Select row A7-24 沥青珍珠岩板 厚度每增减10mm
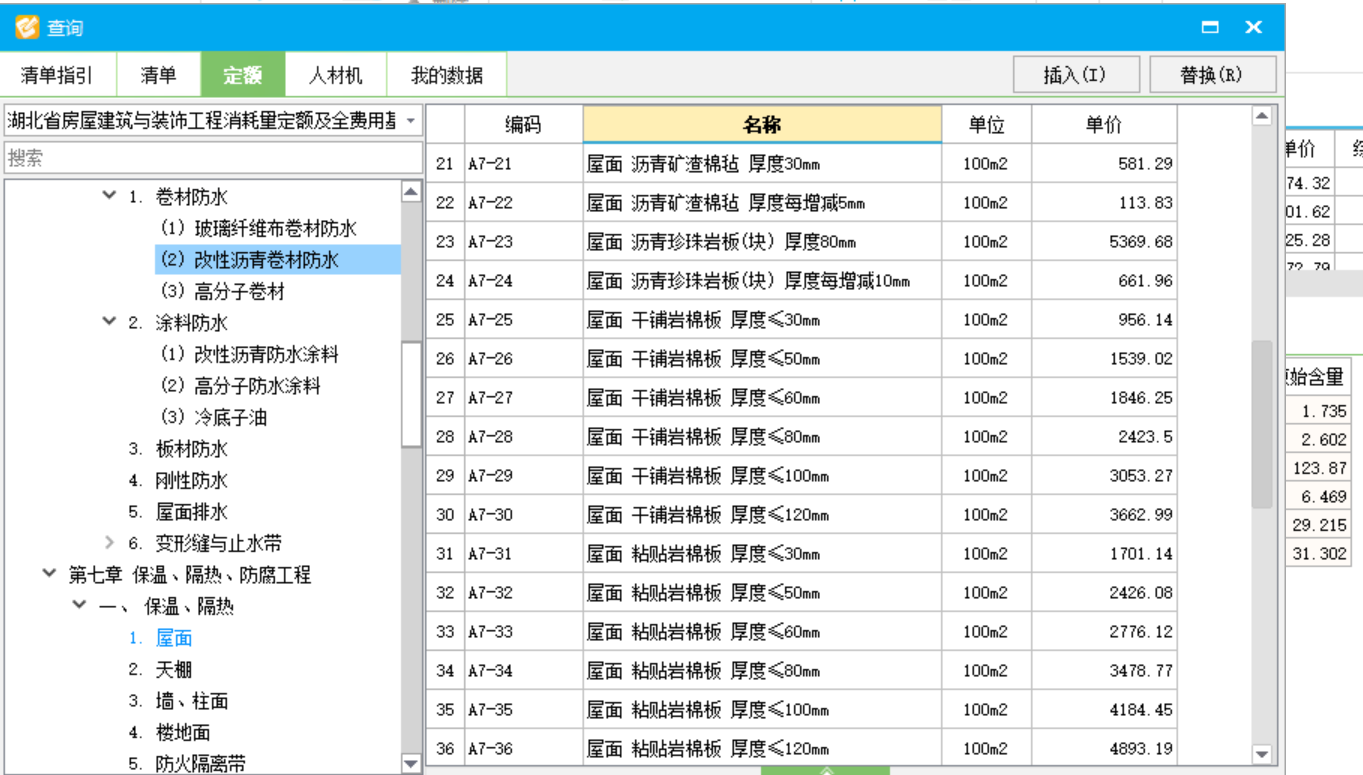Image resolution: width=1363 pixels, height=775 pixels. click(801, 280)
